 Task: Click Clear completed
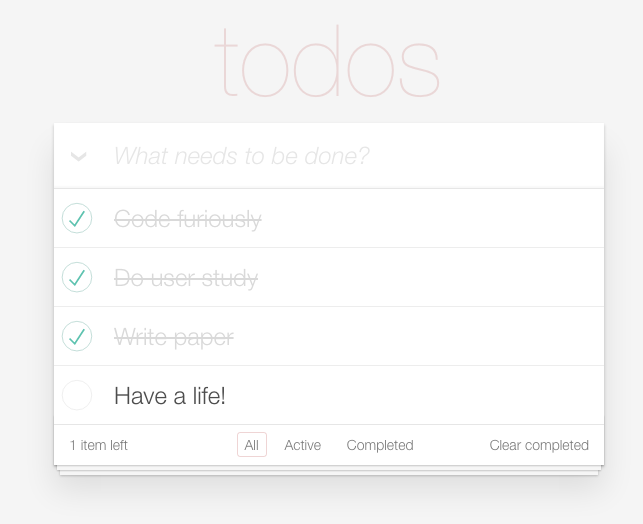(539, 445)
